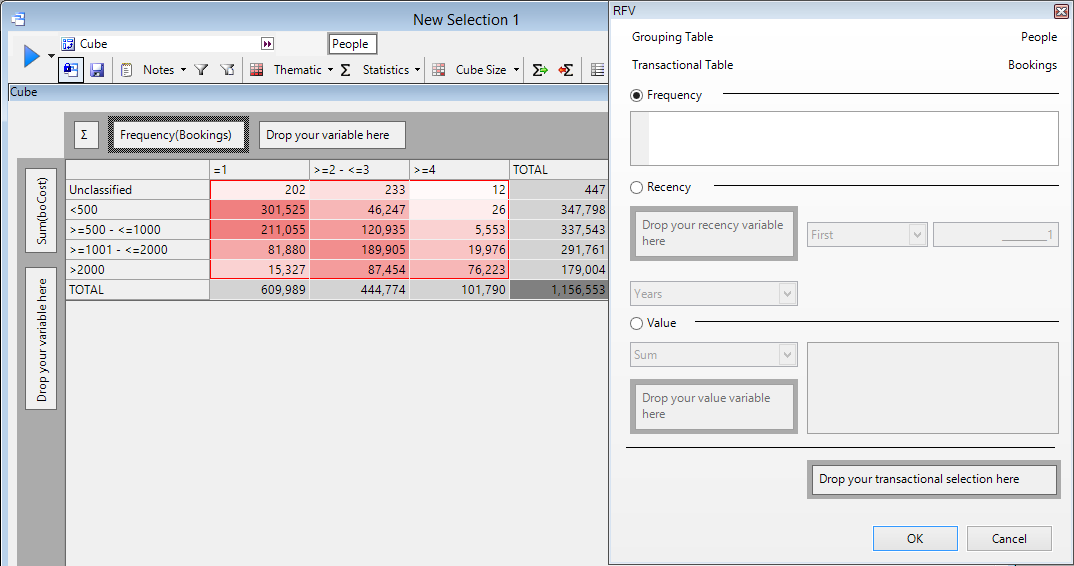This screenshot has width=1074, height=566.
Task: Click the horizontal 'Drop your variable here' box
Action: (332, 135)
